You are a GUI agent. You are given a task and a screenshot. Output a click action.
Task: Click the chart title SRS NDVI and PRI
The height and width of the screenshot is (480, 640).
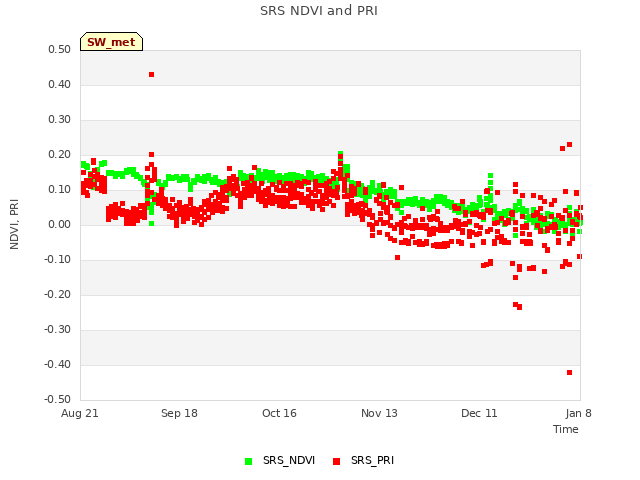click(x=319, y=11)
